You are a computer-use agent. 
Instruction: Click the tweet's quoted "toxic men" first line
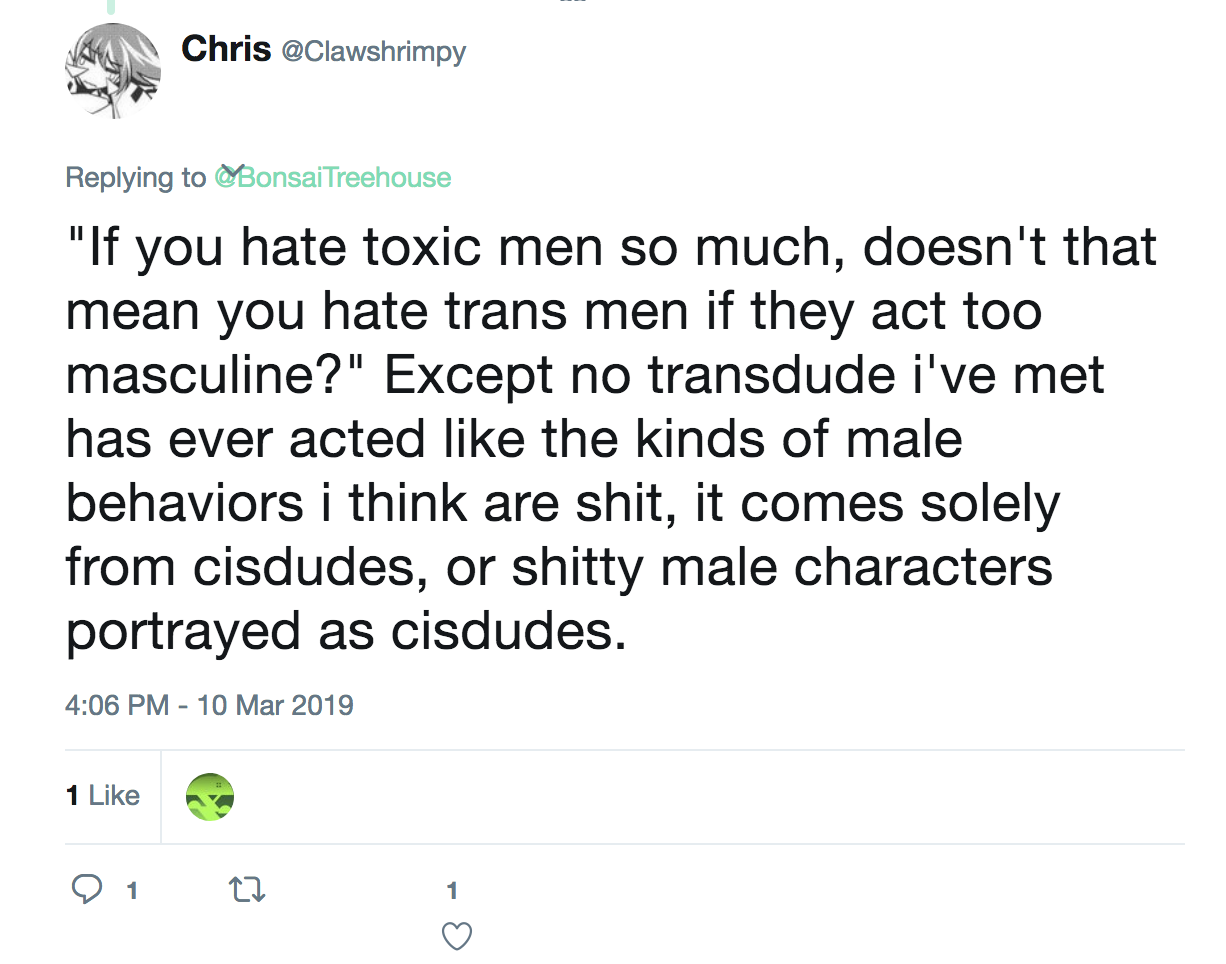pyautogui.click(x=610, y=246)
